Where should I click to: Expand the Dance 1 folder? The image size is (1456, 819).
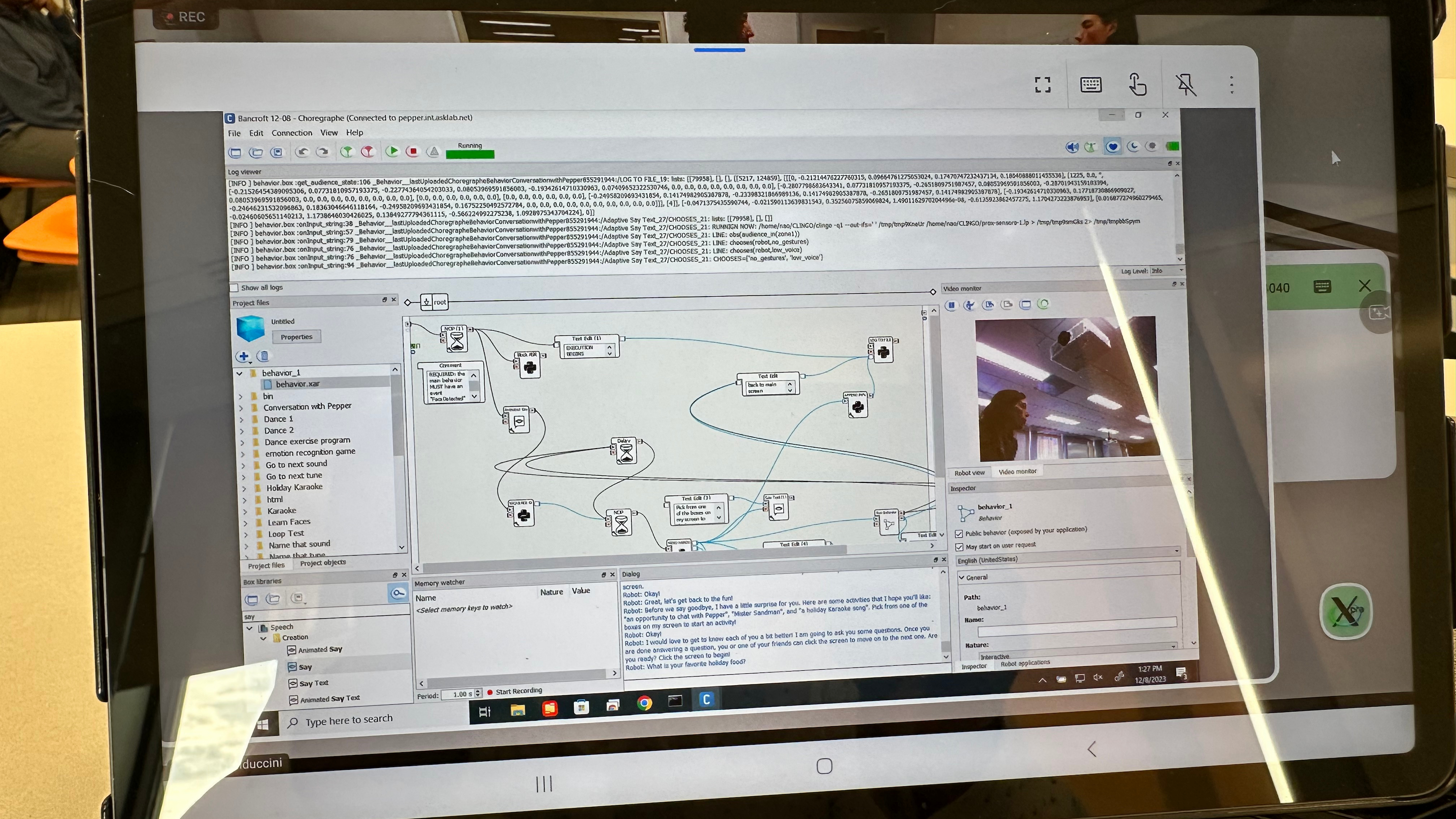pos(241,420)
